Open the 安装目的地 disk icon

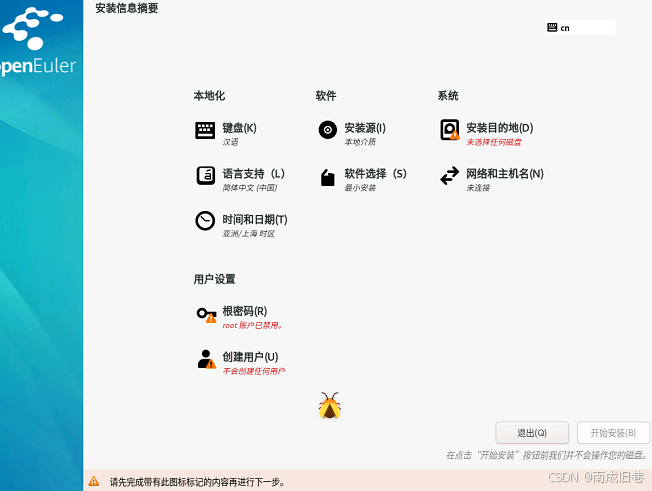[x=449, y=130]
